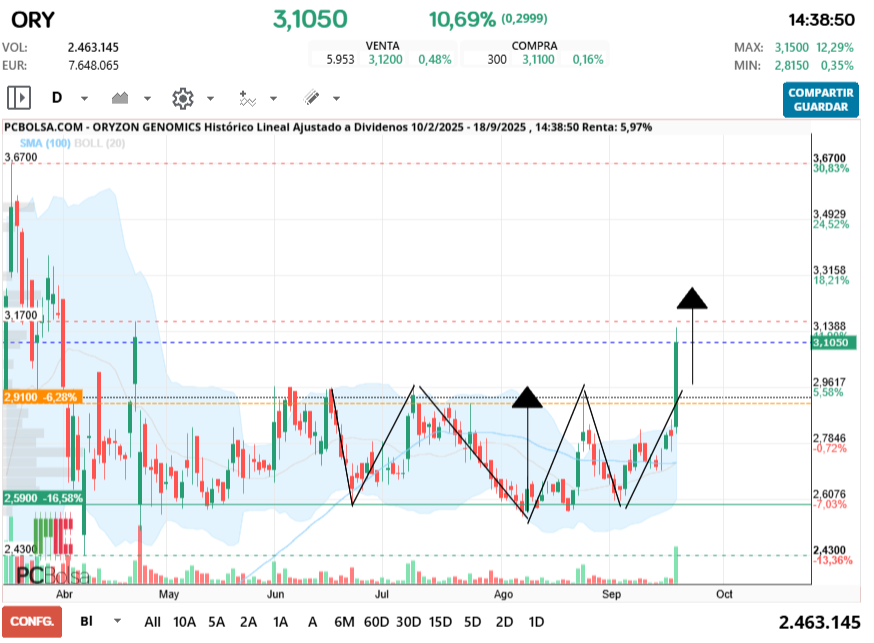Click the VENTA volume 5.953
The height and width of the screenshot is (643, 874).
pyautogui.click(x=340, y=60)
